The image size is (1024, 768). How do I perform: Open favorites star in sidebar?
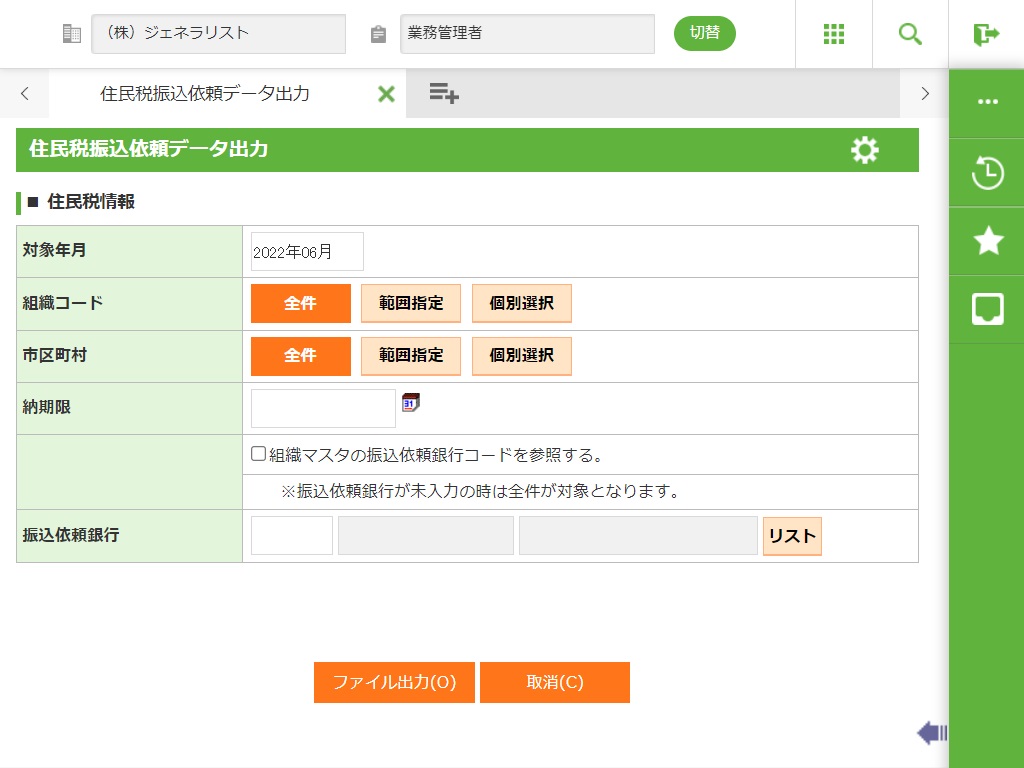(x=987, y=241)
